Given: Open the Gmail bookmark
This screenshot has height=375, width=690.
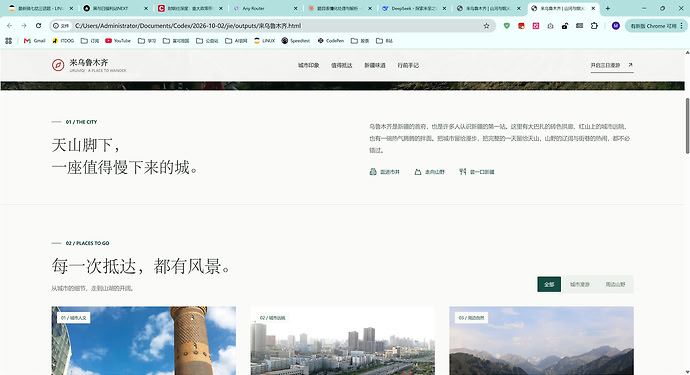Looking at the screenshot, I should point(35,41).
